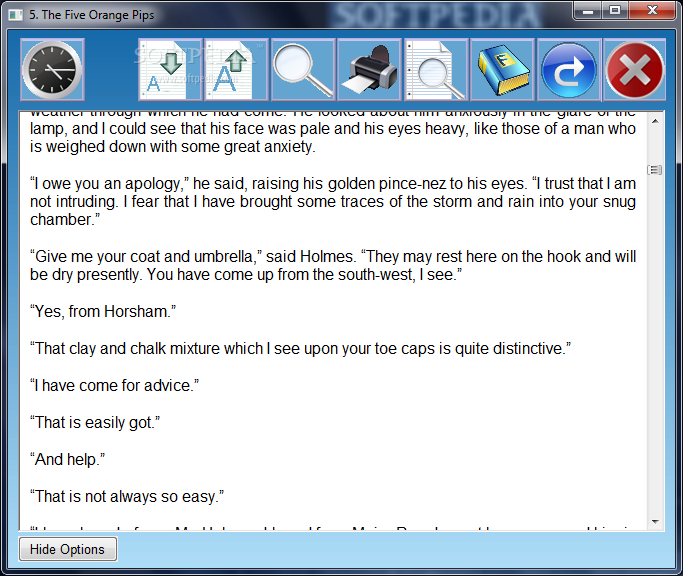Click the window icon in the title bar
The width and height of the screenshot is (683, 576).
point(16,15)
